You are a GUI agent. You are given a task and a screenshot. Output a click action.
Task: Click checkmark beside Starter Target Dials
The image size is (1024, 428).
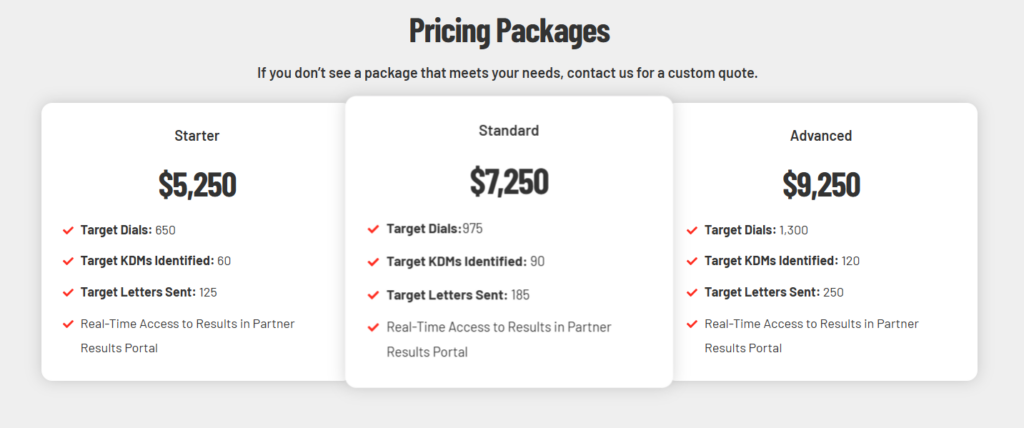[68, 230]
